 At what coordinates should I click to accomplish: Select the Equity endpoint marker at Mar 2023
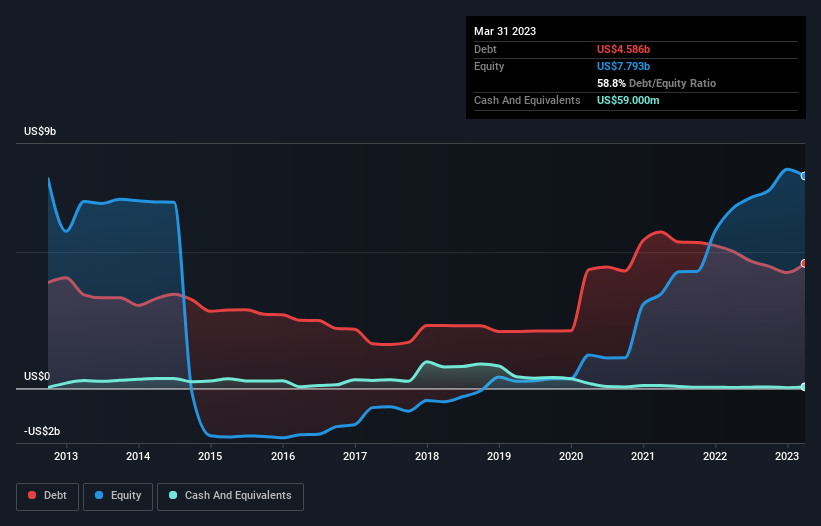(804, 176)
